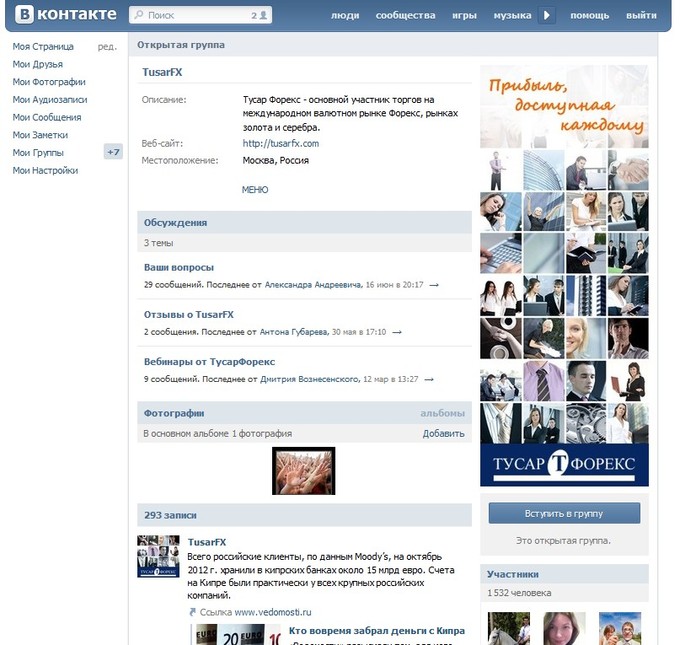Open TusarFX post author avatar
Screen dimensions: 680x645
click(158, 556)
